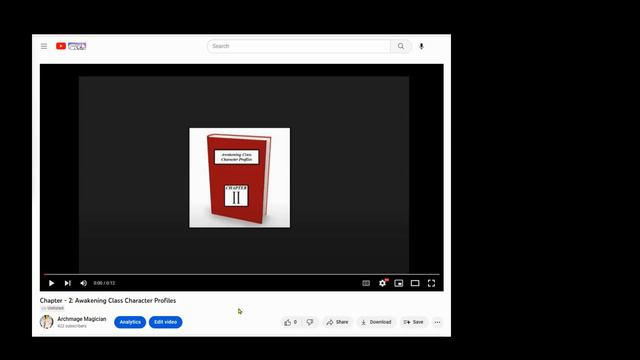Click the Unlisted visibility badge
640x360 pixels.
[x=53, y=308]
